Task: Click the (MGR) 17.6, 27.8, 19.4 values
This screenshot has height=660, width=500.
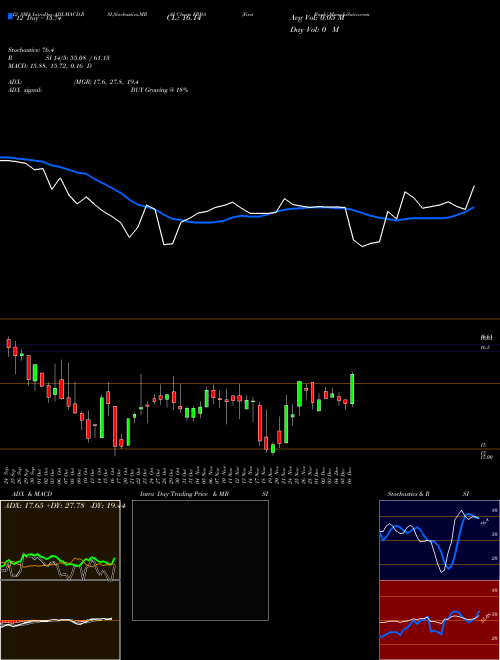Action: (106, 82)
